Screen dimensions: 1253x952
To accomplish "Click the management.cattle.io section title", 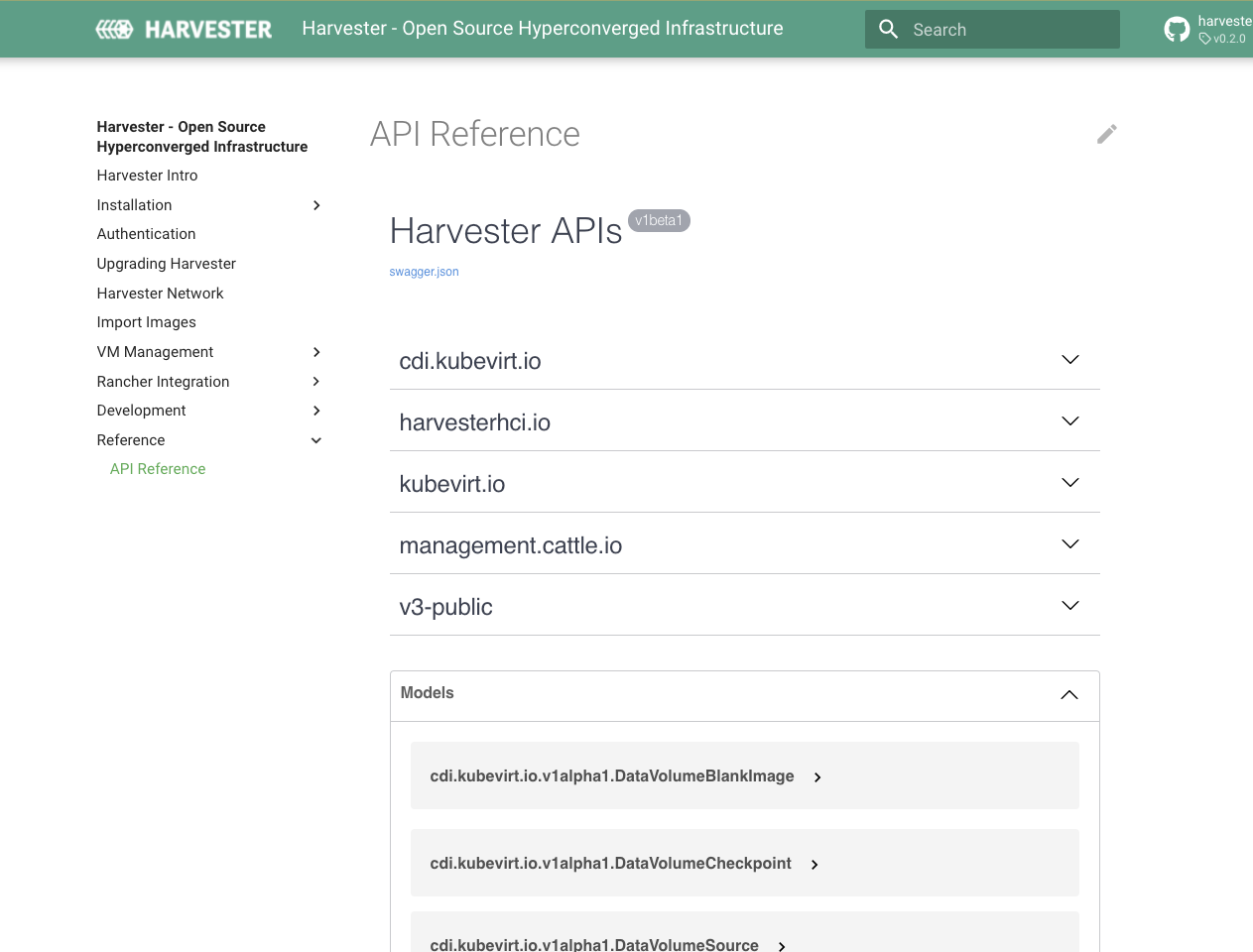I will click(x=511, y=545).
